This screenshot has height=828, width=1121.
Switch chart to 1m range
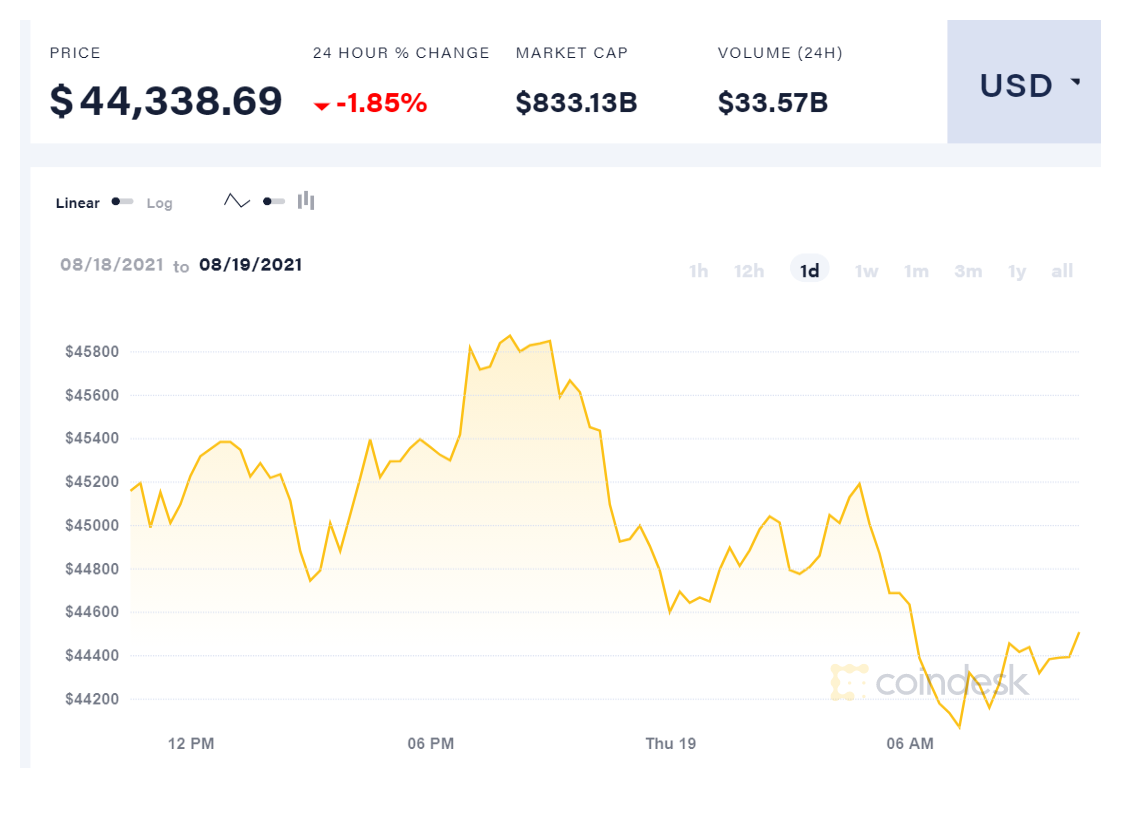pos(916,271)
